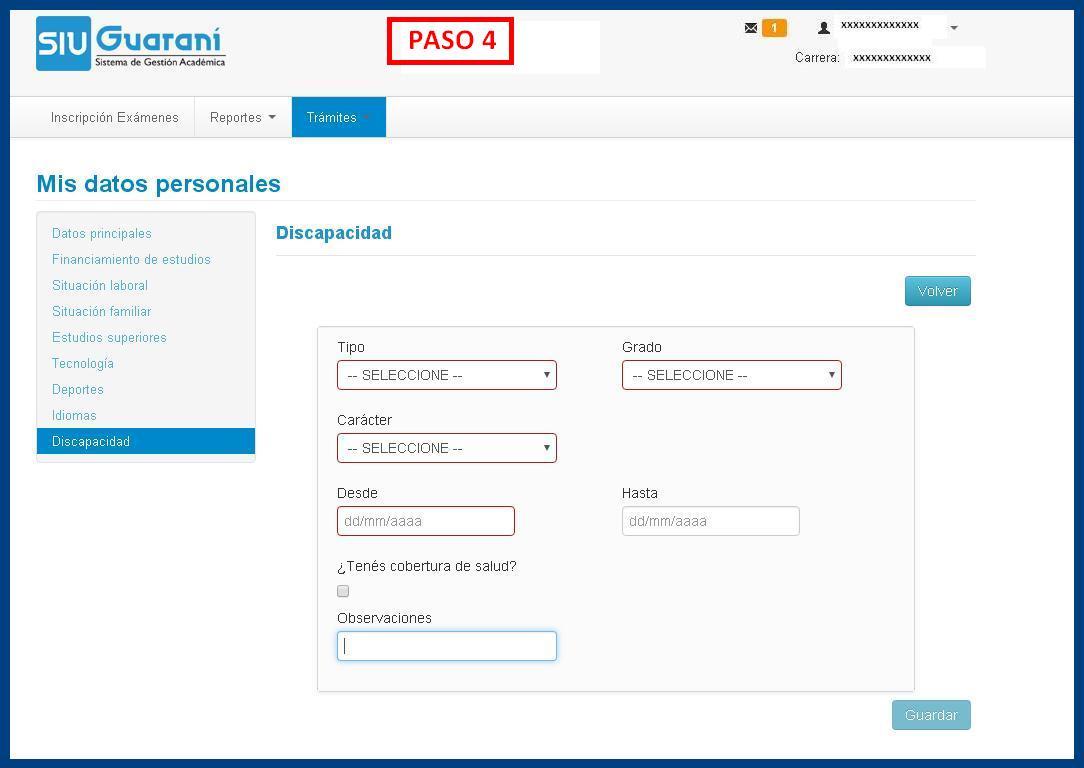Open the Trámites menu tab
Screen dimensions: 1084x768
tap(338, 117)
